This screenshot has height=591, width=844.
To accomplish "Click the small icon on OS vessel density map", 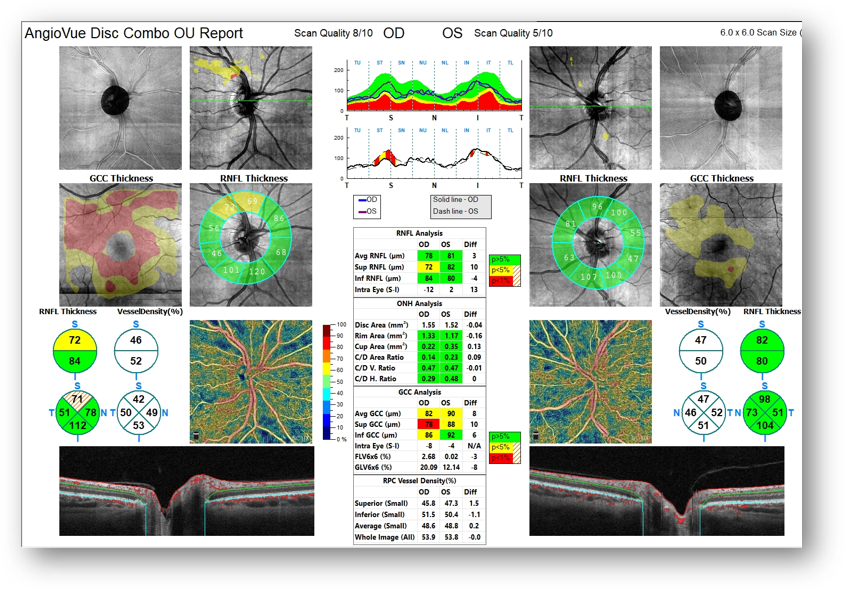I will tap(534, 434).
